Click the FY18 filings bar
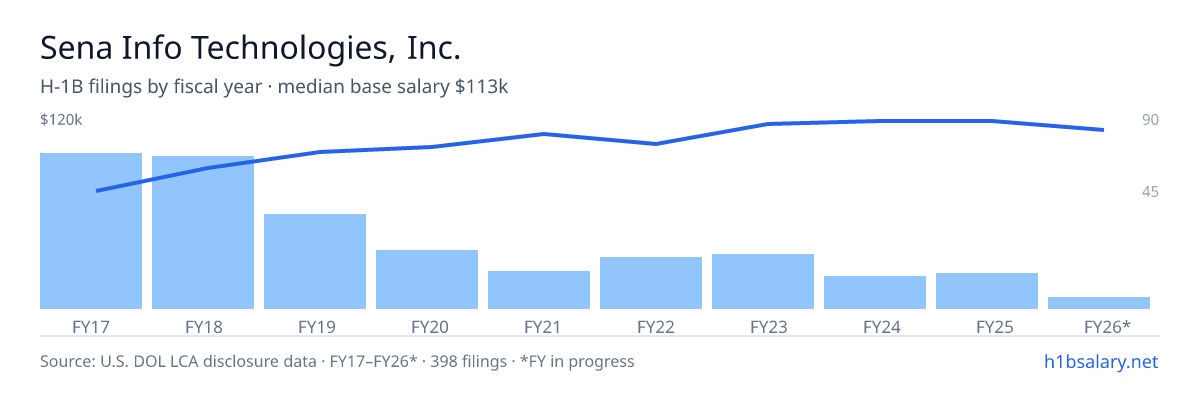The image size is (1200, 400). point(203,233)
